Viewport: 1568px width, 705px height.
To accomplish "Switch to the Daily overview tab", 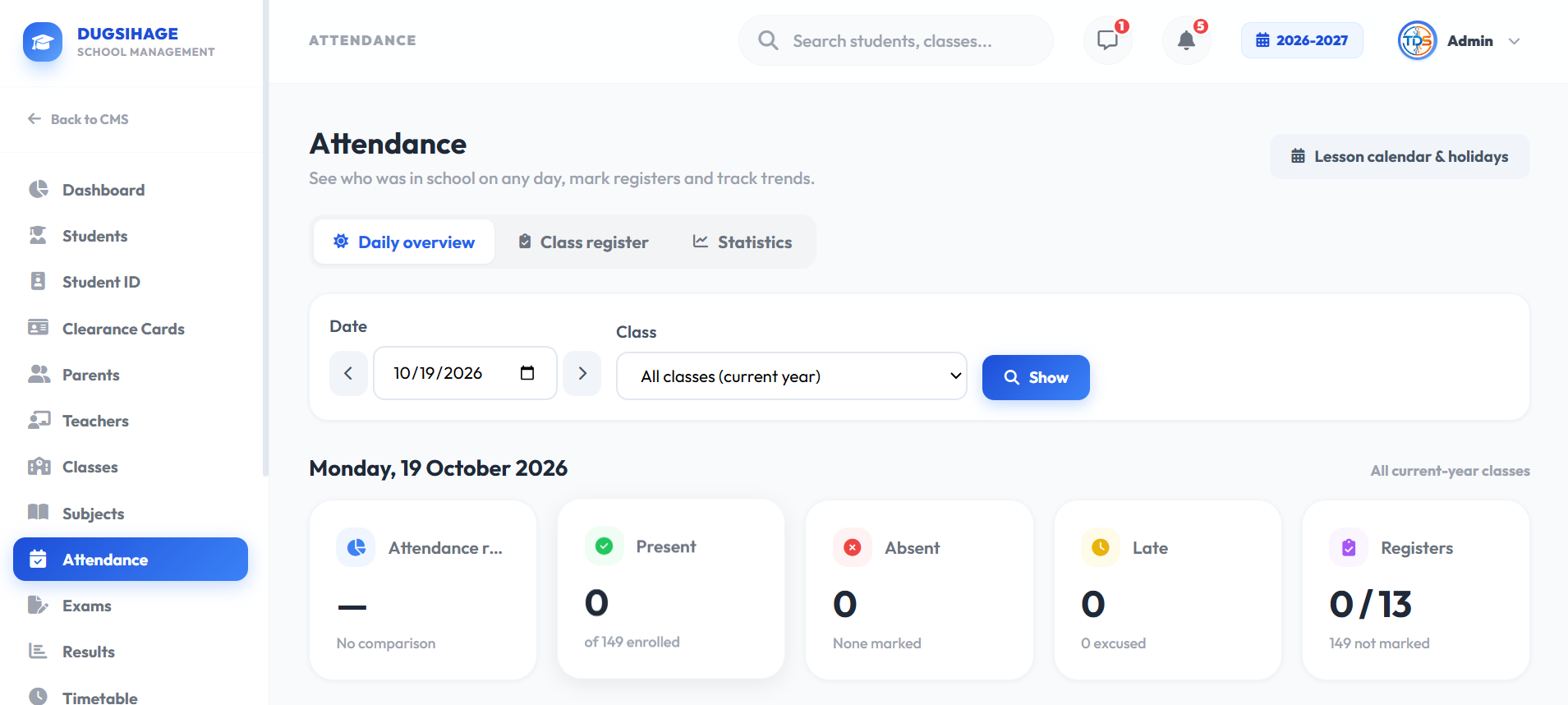I will pos(404,242).
